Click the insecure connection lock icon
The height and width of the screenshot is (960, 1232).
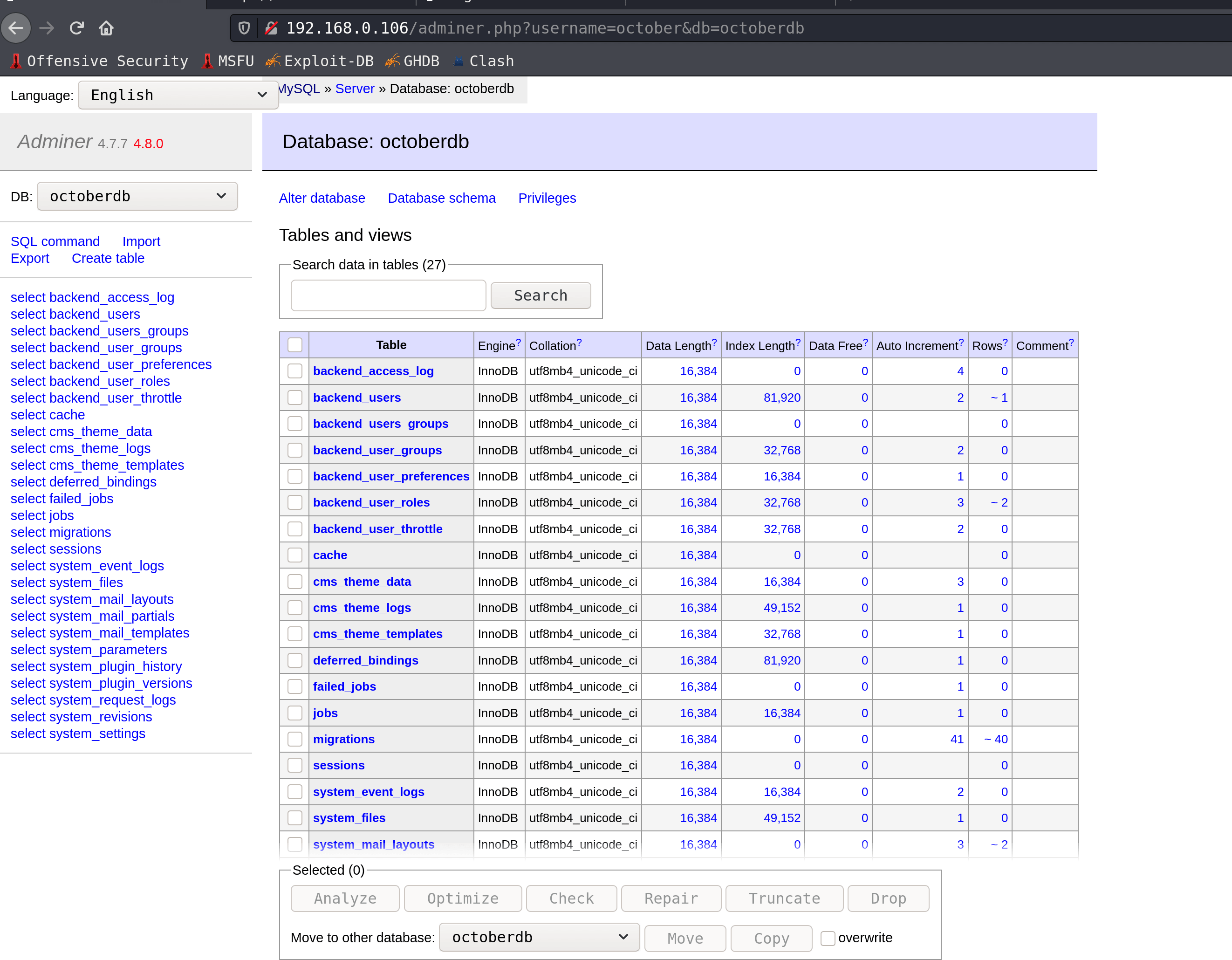(x=271, y=27)
